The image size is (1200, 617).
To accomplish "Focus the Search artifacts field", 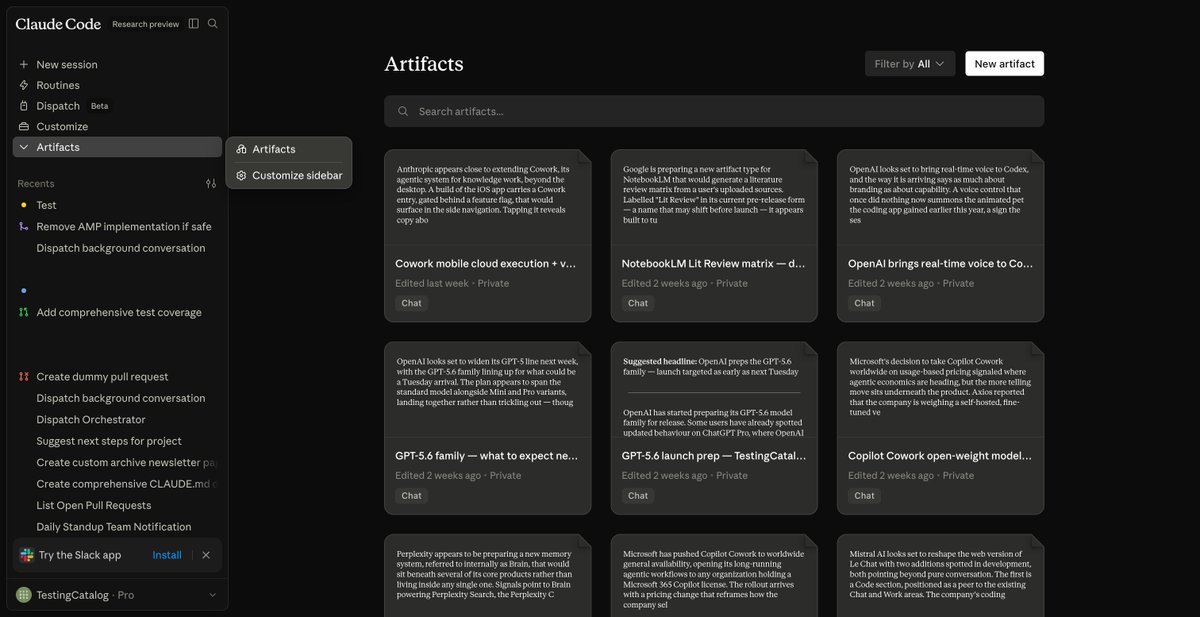I will (x=714, y=111).
